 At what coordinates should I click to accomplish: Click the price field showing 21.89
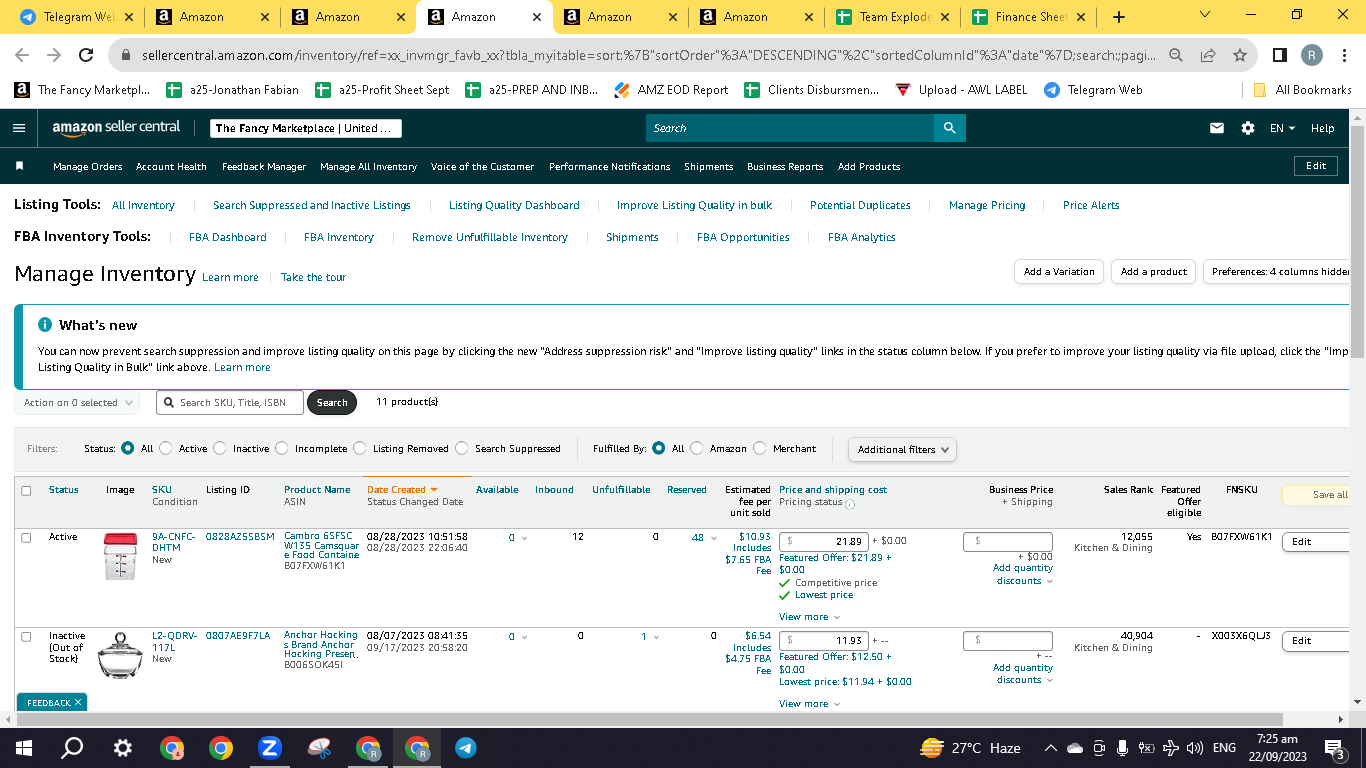click(823, 541)
